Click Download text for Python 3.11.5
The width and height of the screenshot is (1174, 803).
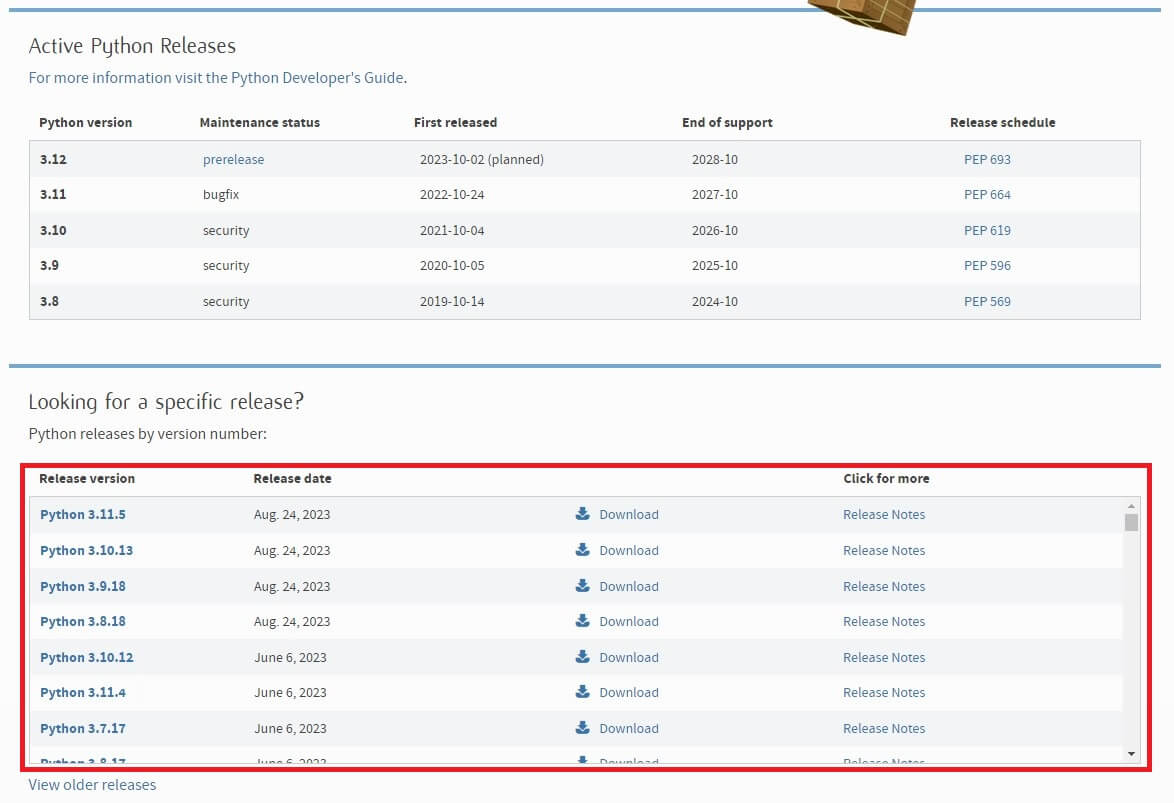pyautogui.click(x=629, y=515)
